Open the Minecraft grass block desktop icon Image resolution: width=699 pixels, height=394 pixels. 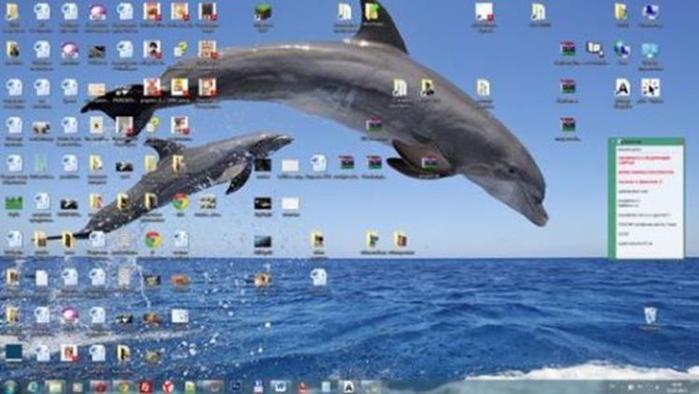[263, 12]
